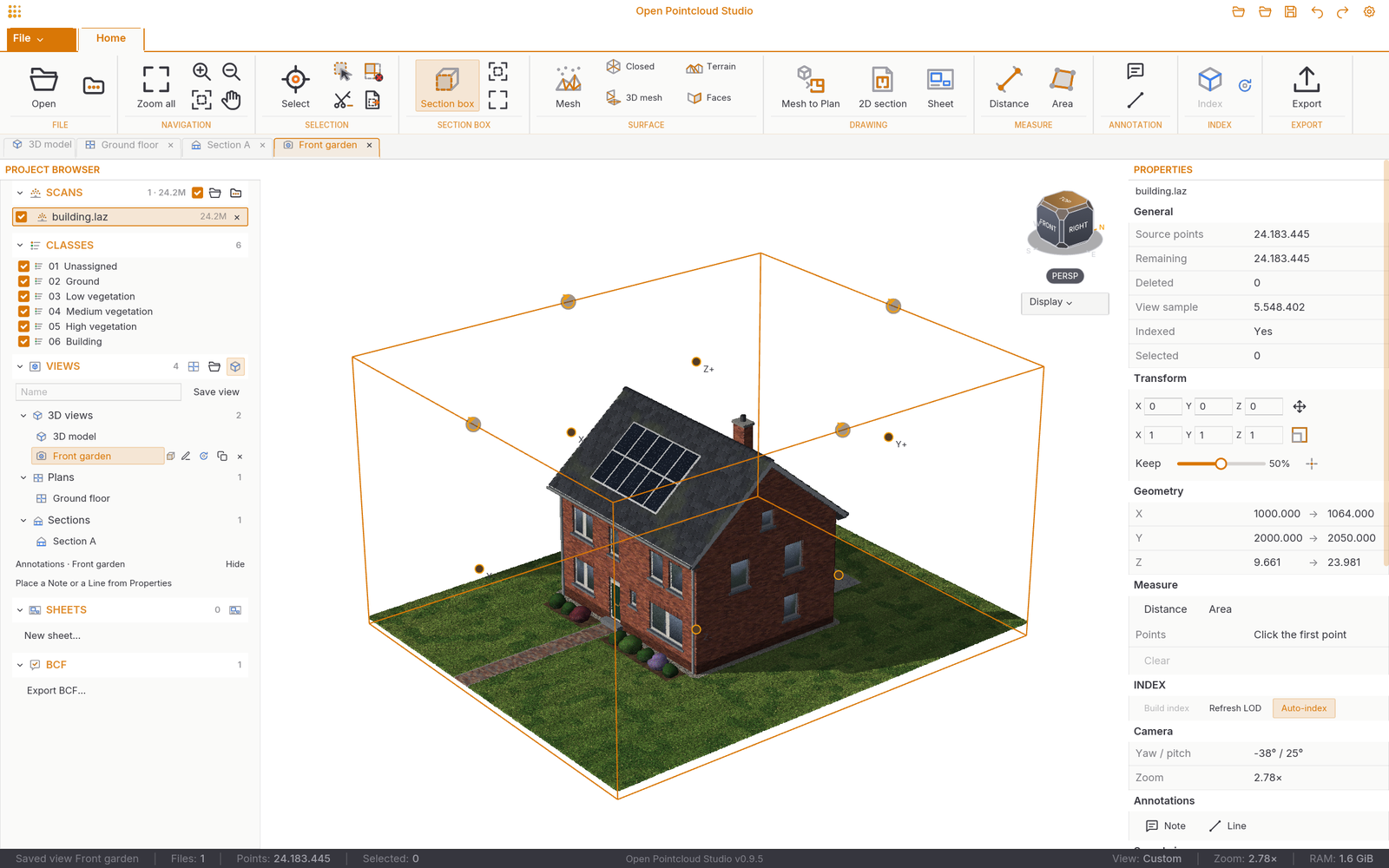
Task: Select the pan hand tool
Action: [231, 100]
